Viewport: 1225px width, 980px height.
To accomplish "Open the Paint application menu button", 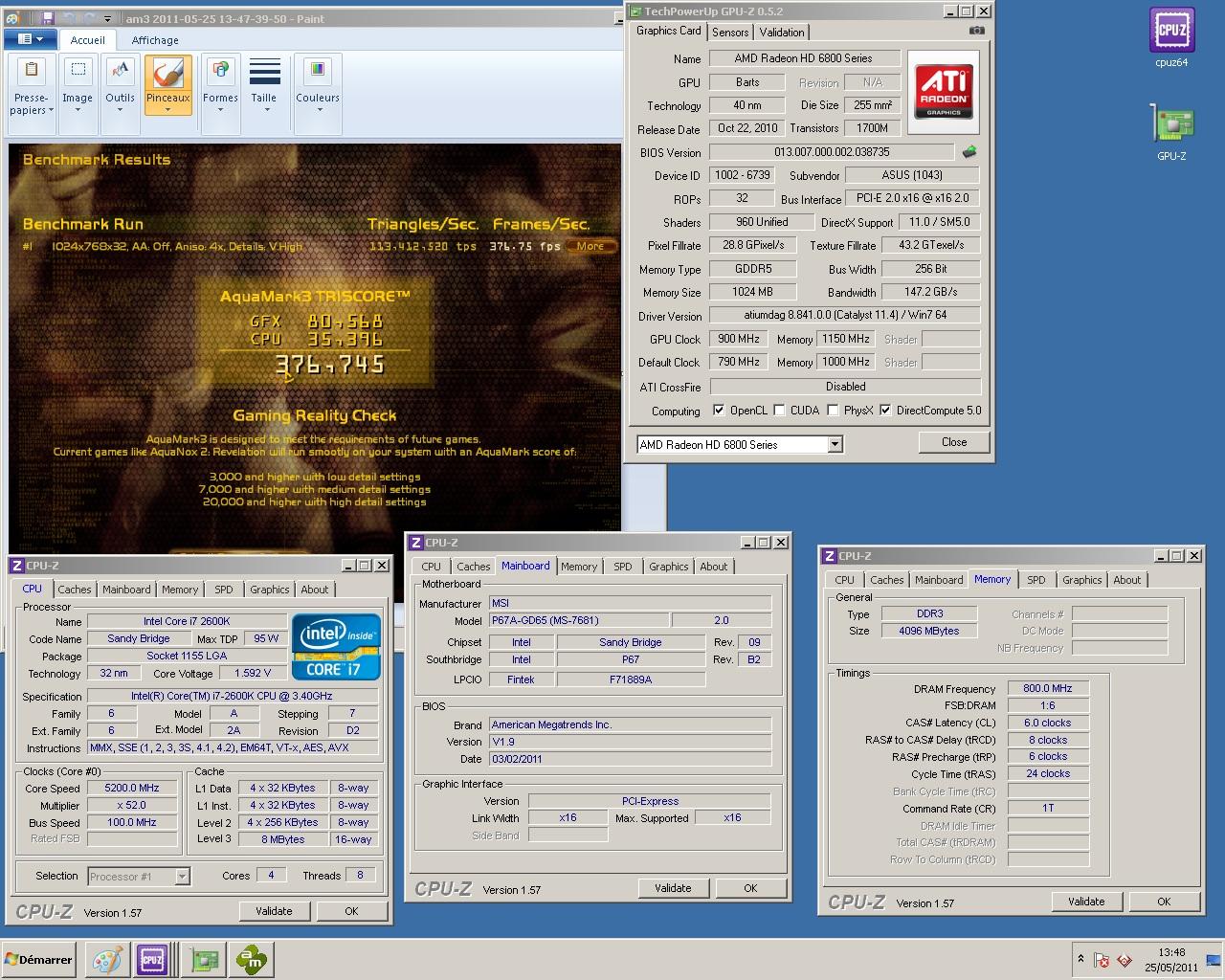I will point(29,39).
